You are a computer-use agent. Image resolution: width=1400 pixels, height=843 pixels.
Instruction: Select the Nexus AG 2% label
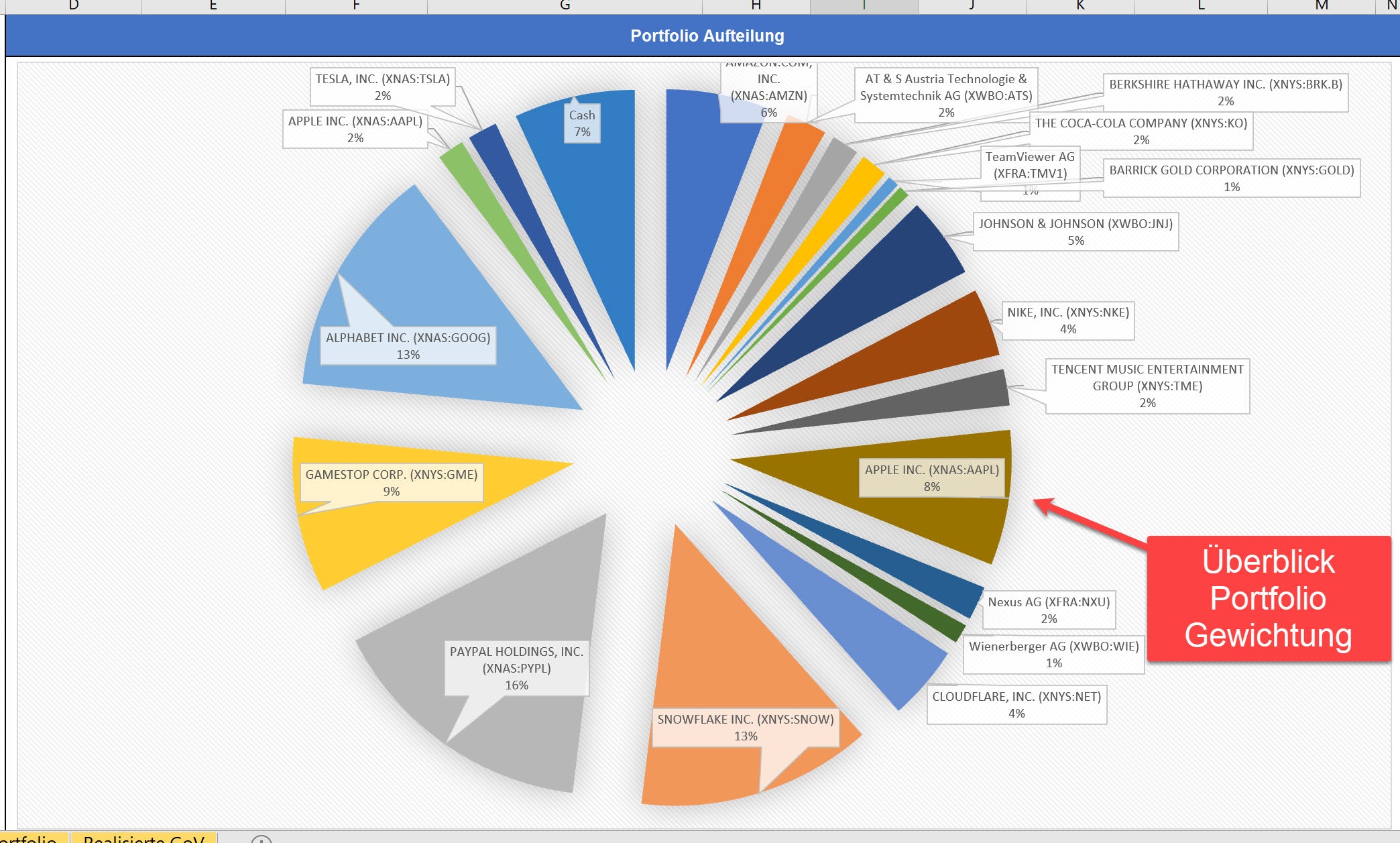(x=1049, y=610)
